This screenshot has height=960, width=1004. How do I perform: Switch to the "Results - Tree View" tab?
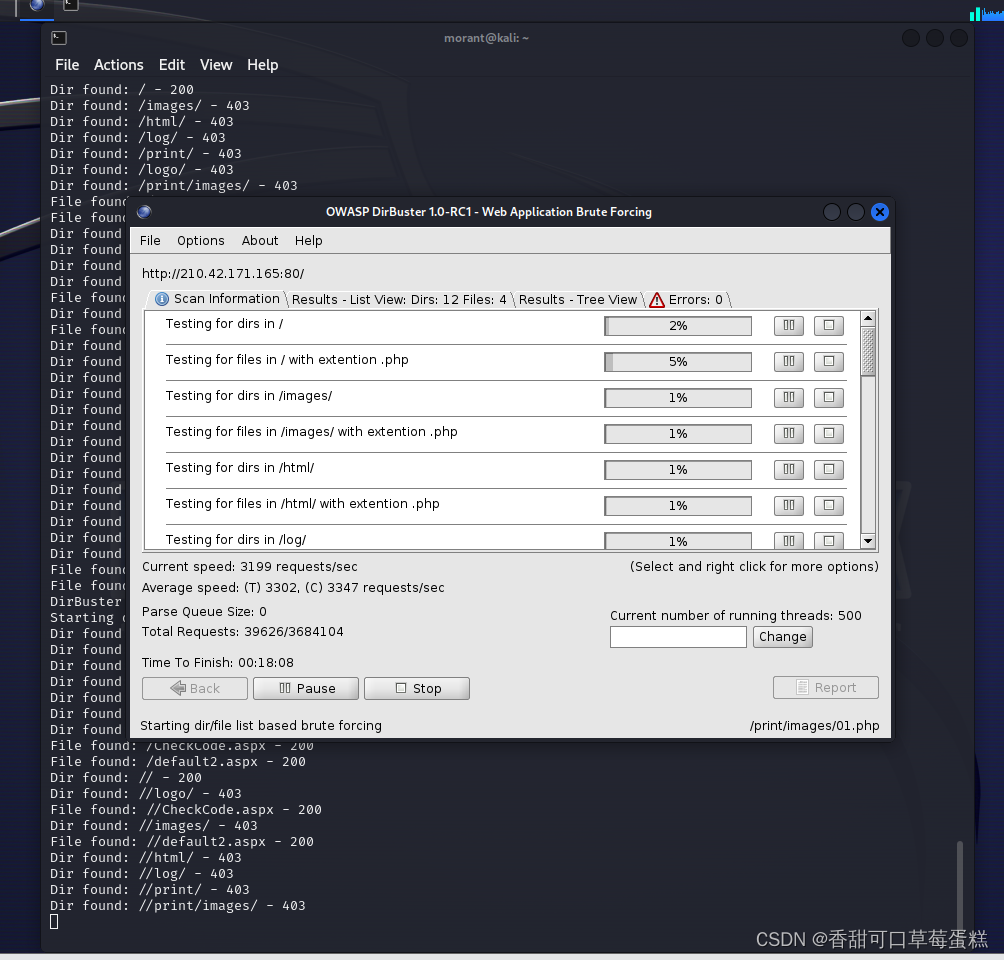pos(578,299)
